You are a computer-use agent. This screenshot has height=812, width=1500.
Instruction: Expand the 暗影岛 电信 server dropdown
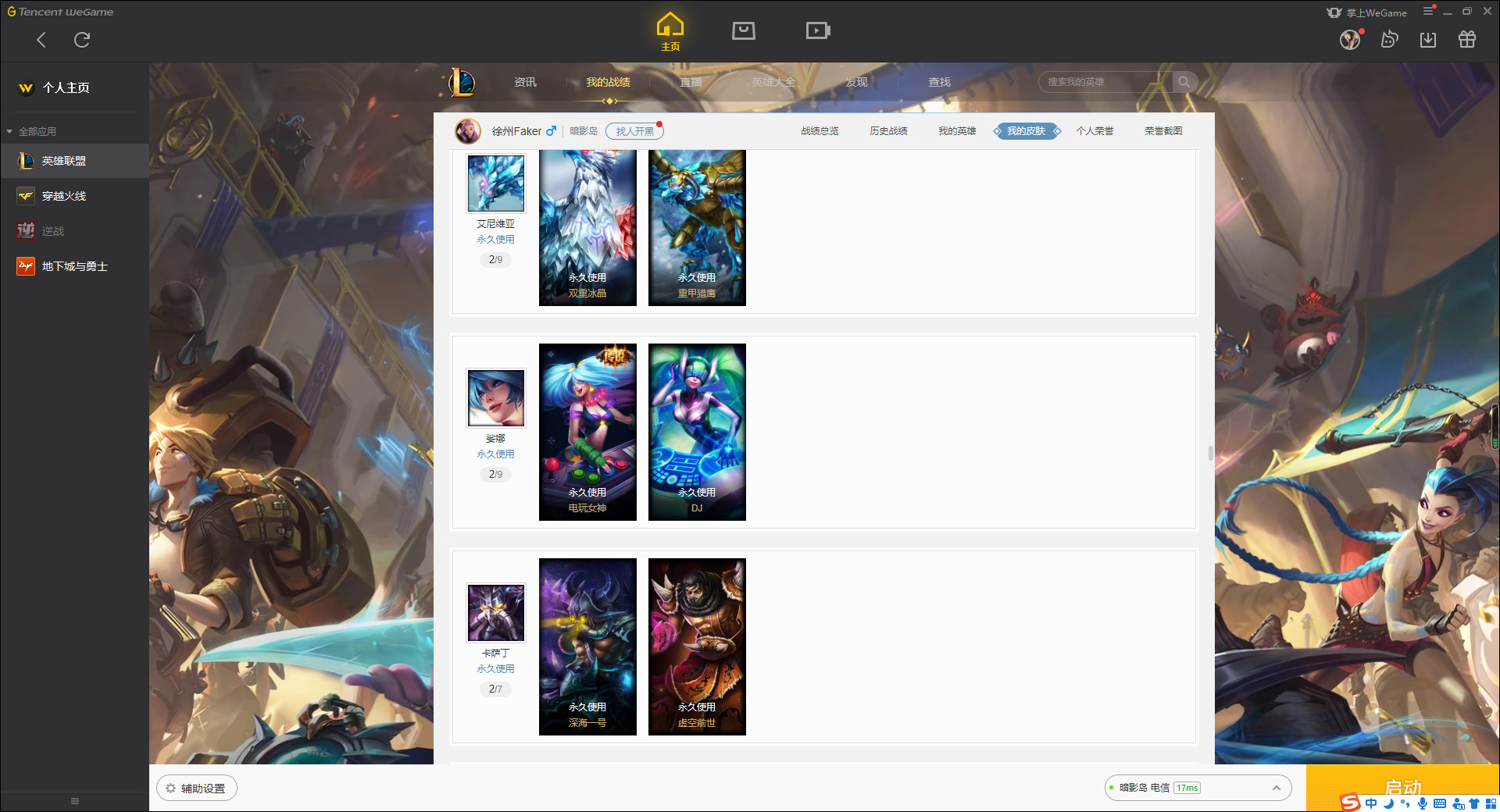pyautogui.click(x=1198, y=788)
